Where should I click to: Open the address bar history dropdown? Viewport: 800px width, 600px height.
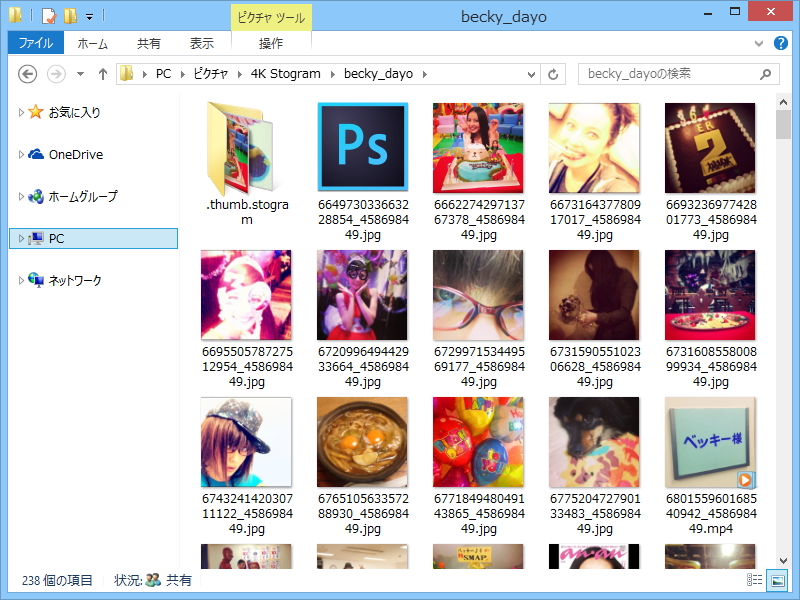(x=531, y=74)
